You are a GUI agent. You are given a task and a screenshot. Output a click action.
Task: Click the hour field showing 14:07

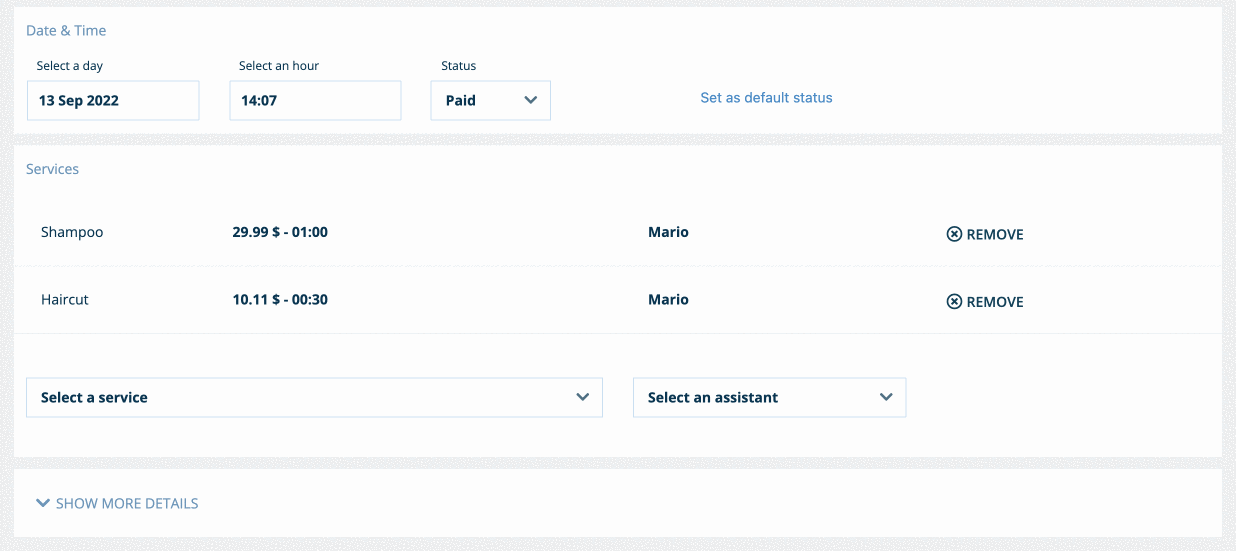pos(315,100)
